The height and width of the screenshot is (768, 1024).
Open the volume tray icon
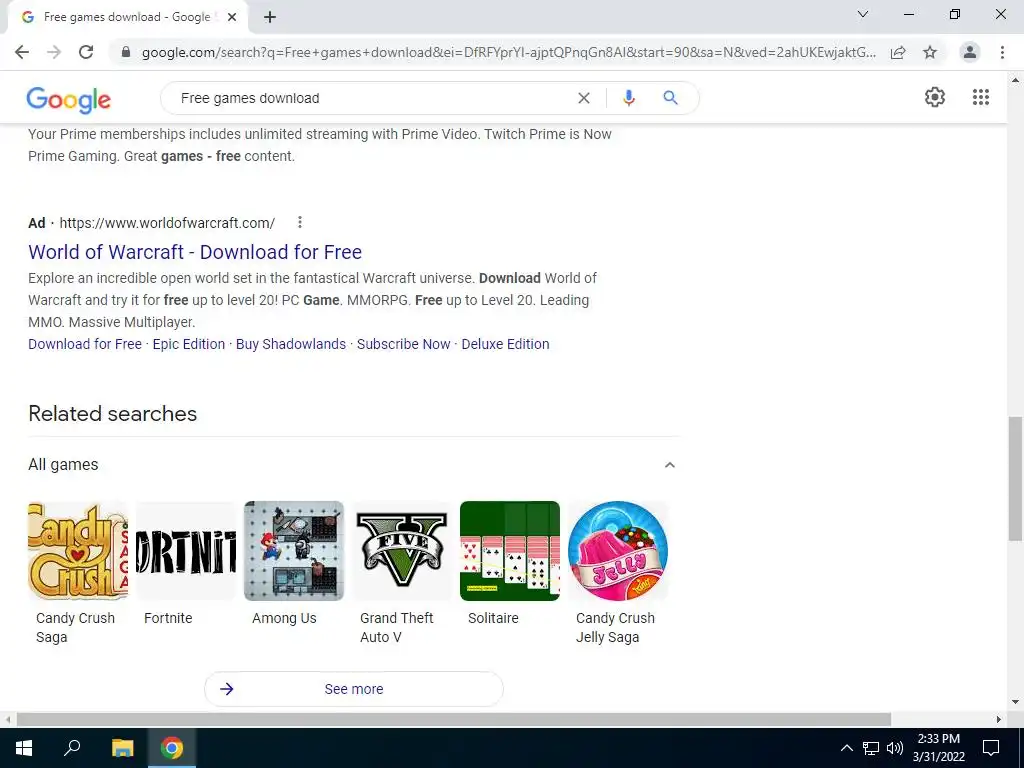point(895,748)
